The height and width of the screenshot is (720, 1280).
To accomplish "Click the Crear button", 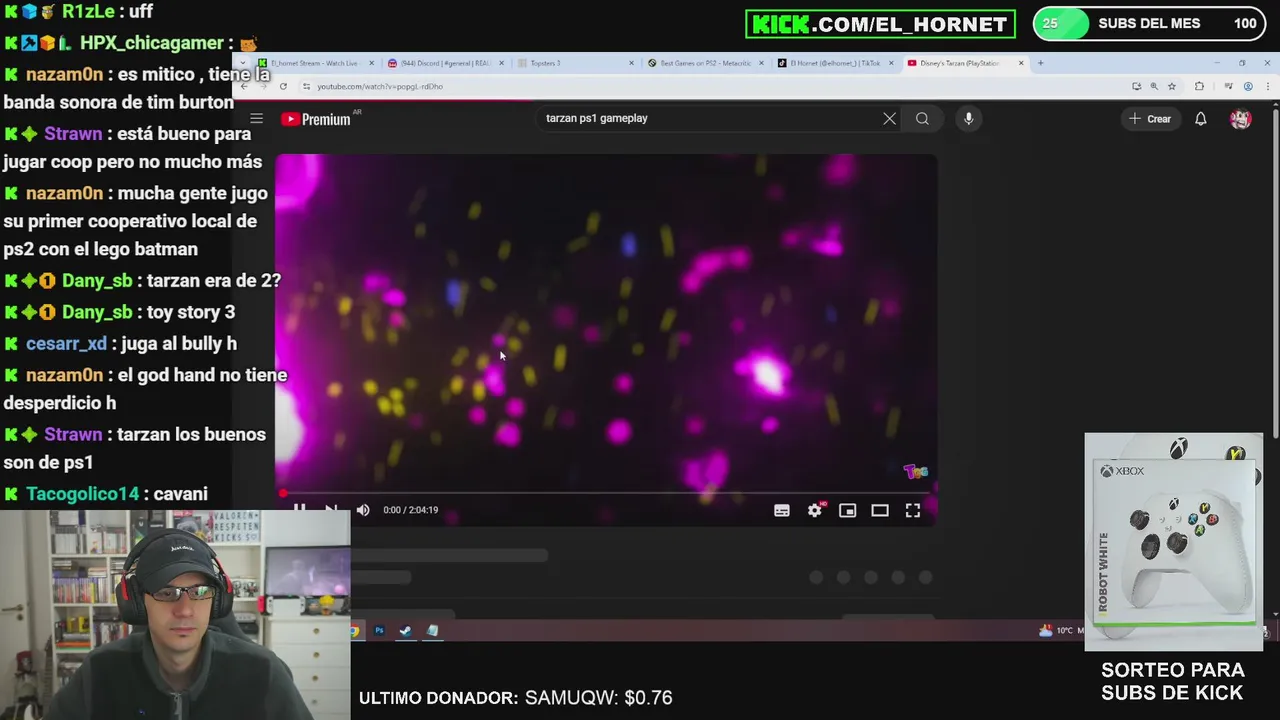I will pos(1150,119).
